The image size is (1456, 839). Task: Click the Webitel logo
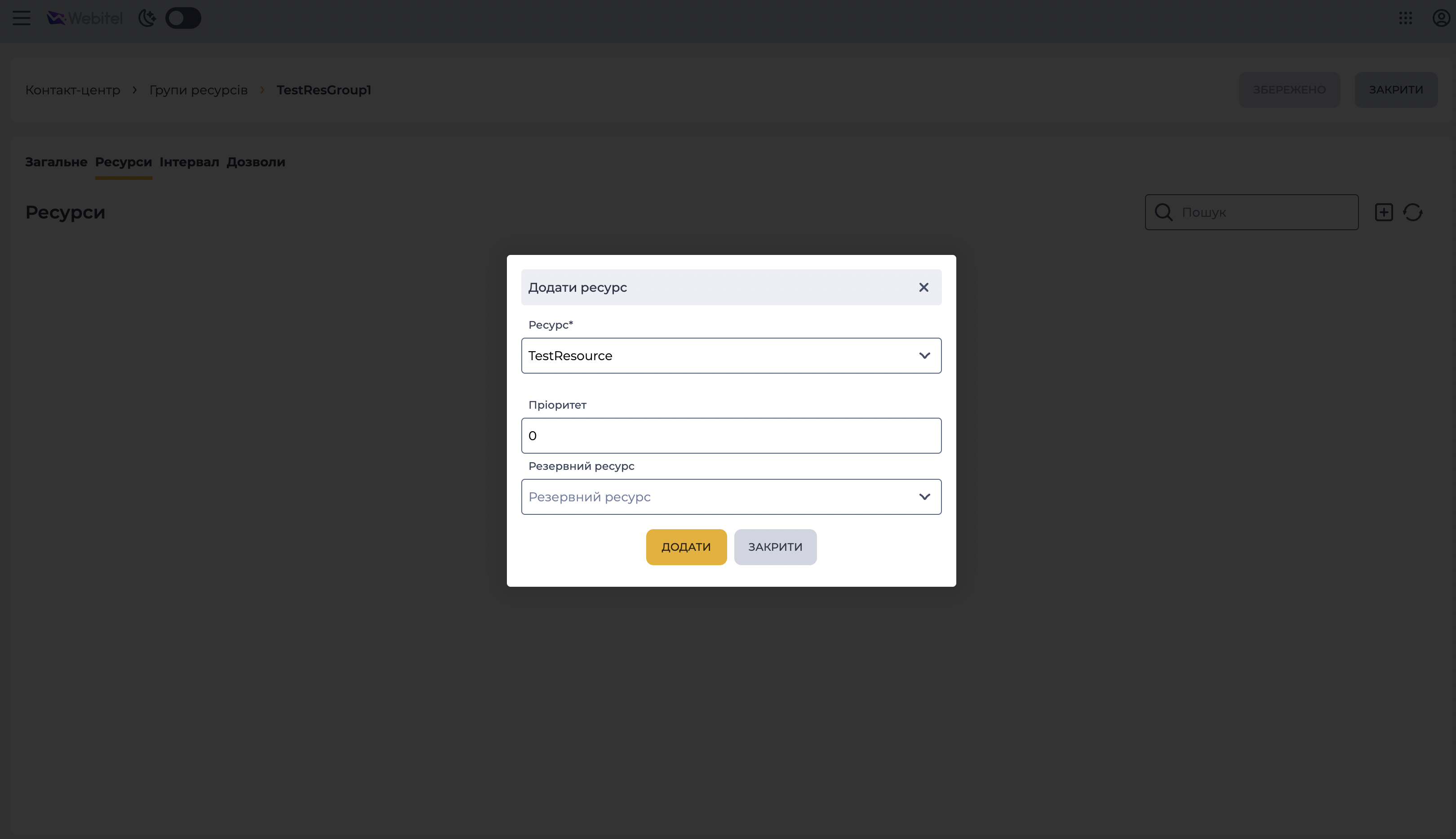(x=84, y=18)
